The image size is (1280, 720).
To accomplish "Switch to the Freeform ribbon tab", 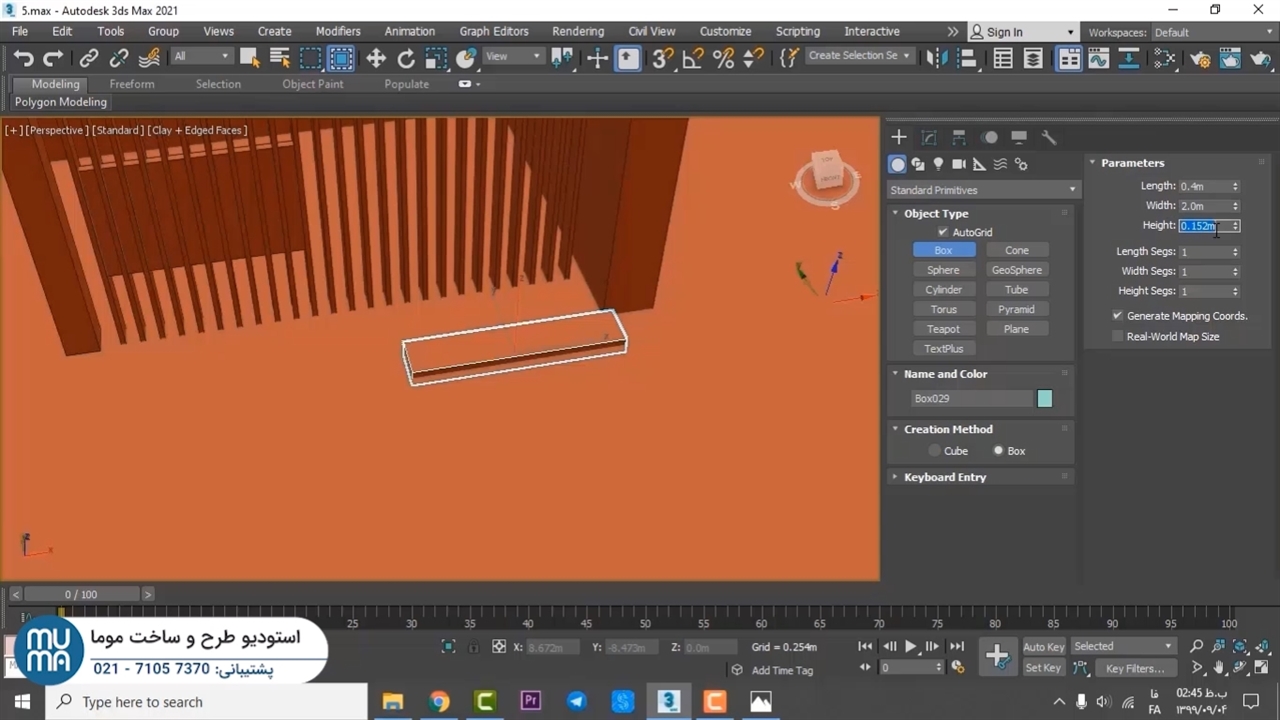I will (132, 84).
